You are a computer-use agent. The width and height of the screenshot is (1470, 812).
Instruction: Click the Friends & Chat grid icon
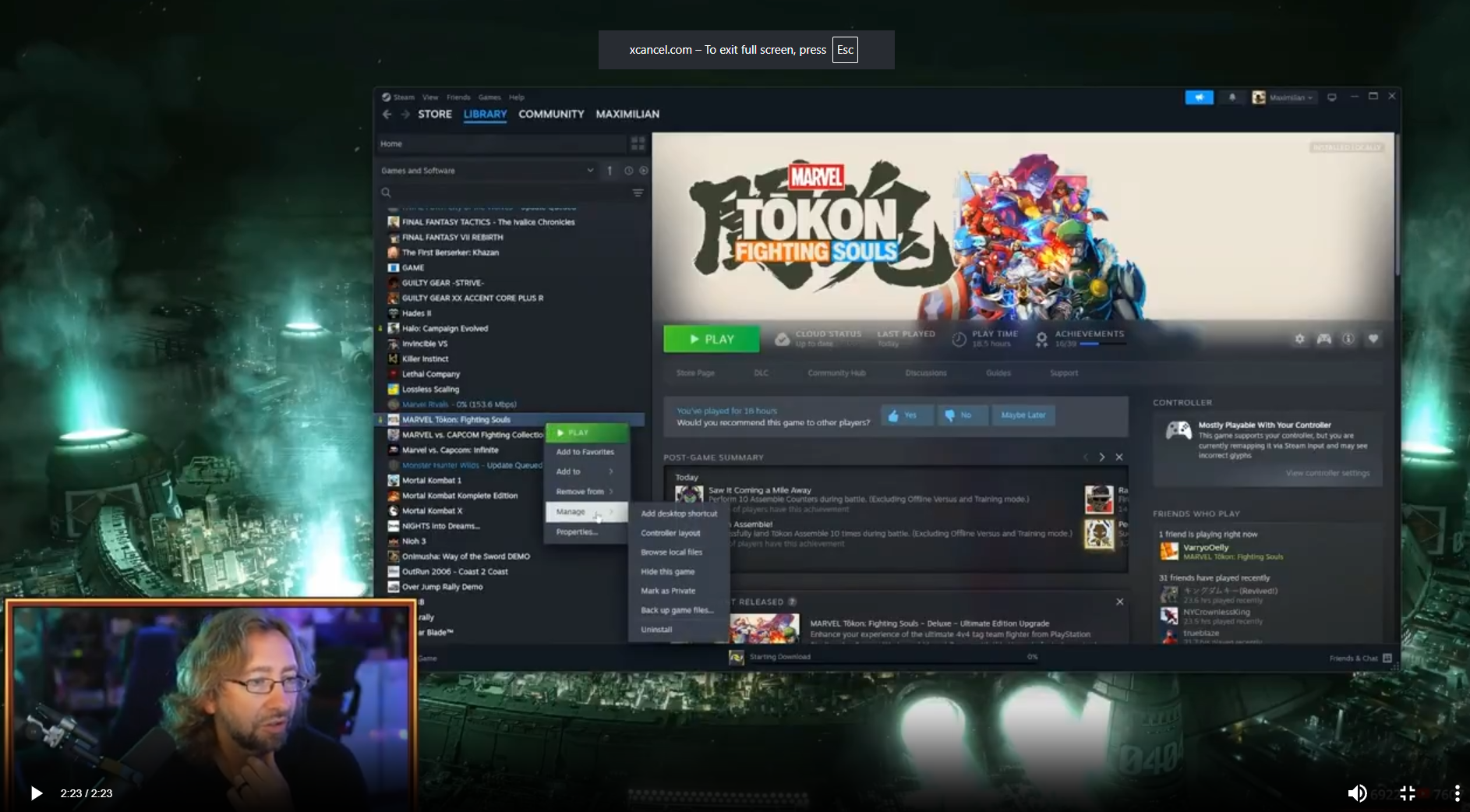(1387, 658)
